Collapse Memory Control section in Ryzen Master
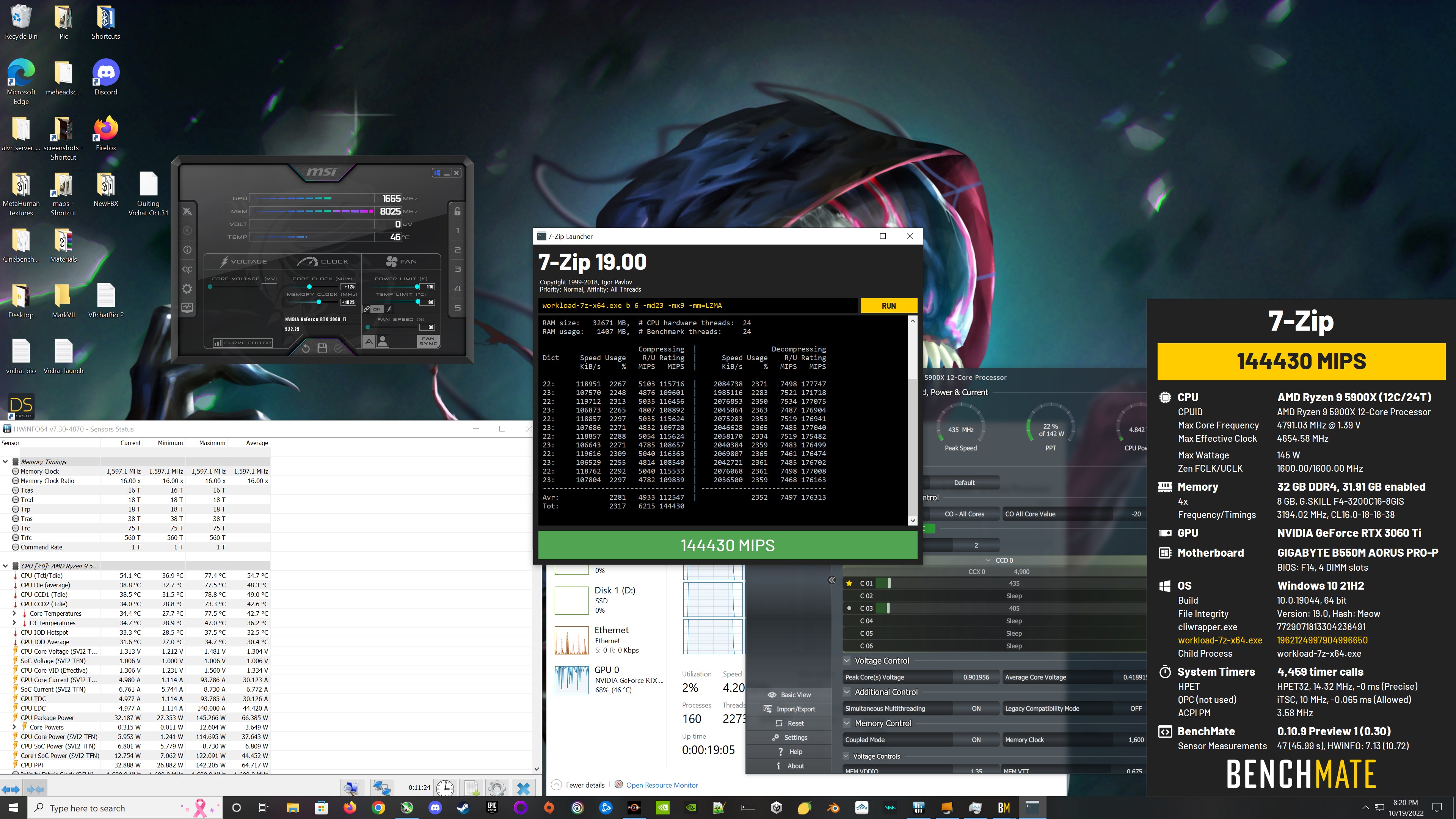1456x819 pixels. click(x=847, y=723)
